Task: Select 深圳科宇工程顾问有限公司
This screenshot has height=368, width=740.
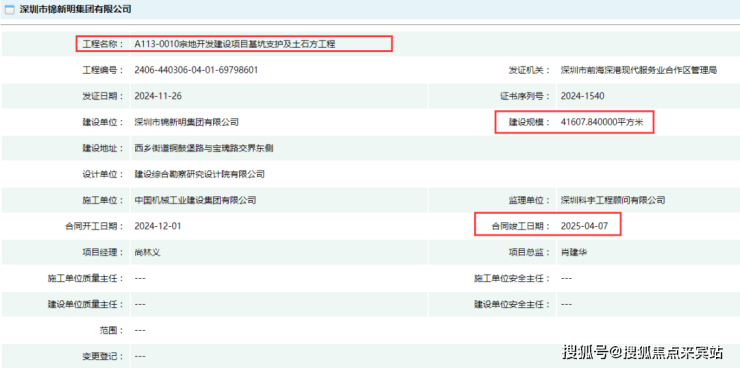Action: point(613,200)
